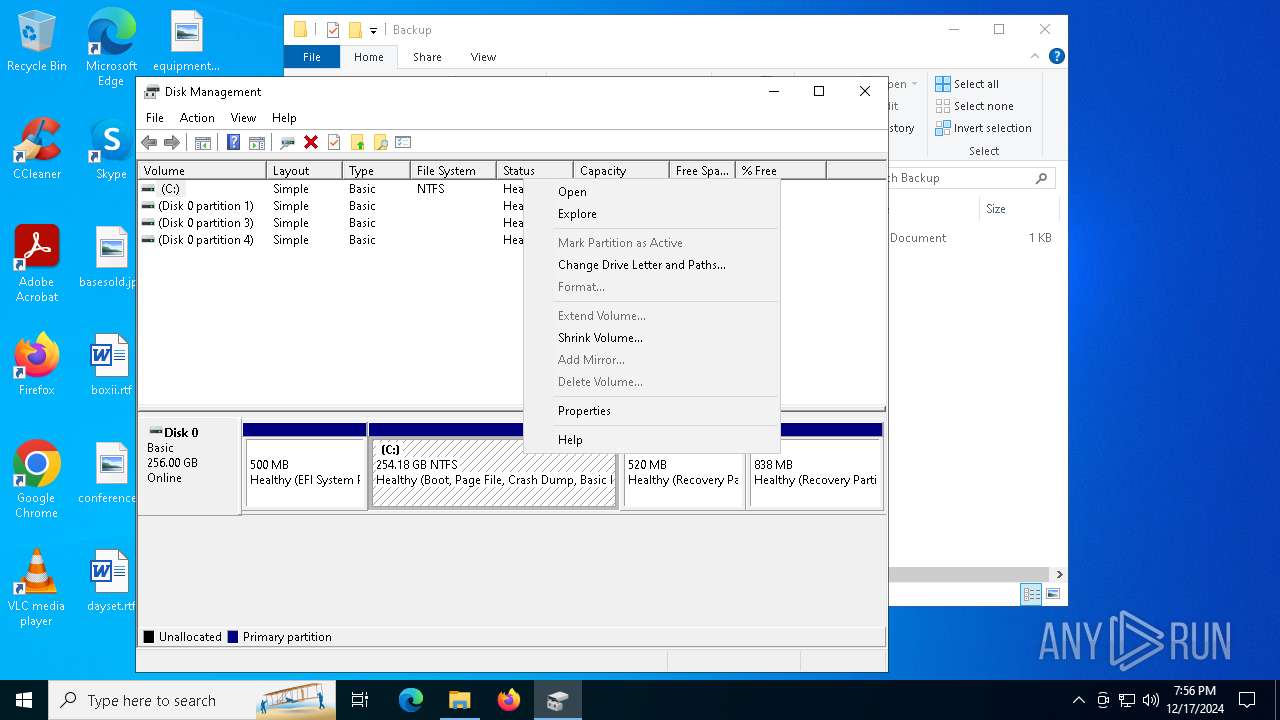The height and width of the screenshot is (720, 1280).
Task: Collapse the ribbon with the chevron in Backup window
Action: click(x=1037, y=57)
